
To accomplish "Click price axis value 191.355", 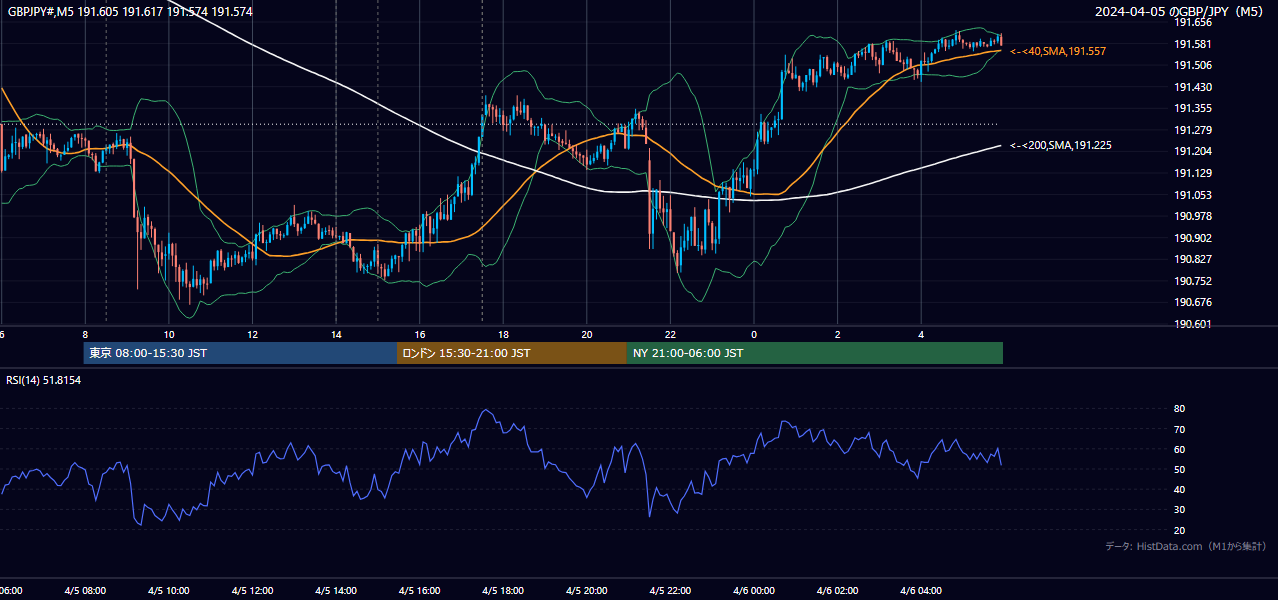I will point(1193,108).
